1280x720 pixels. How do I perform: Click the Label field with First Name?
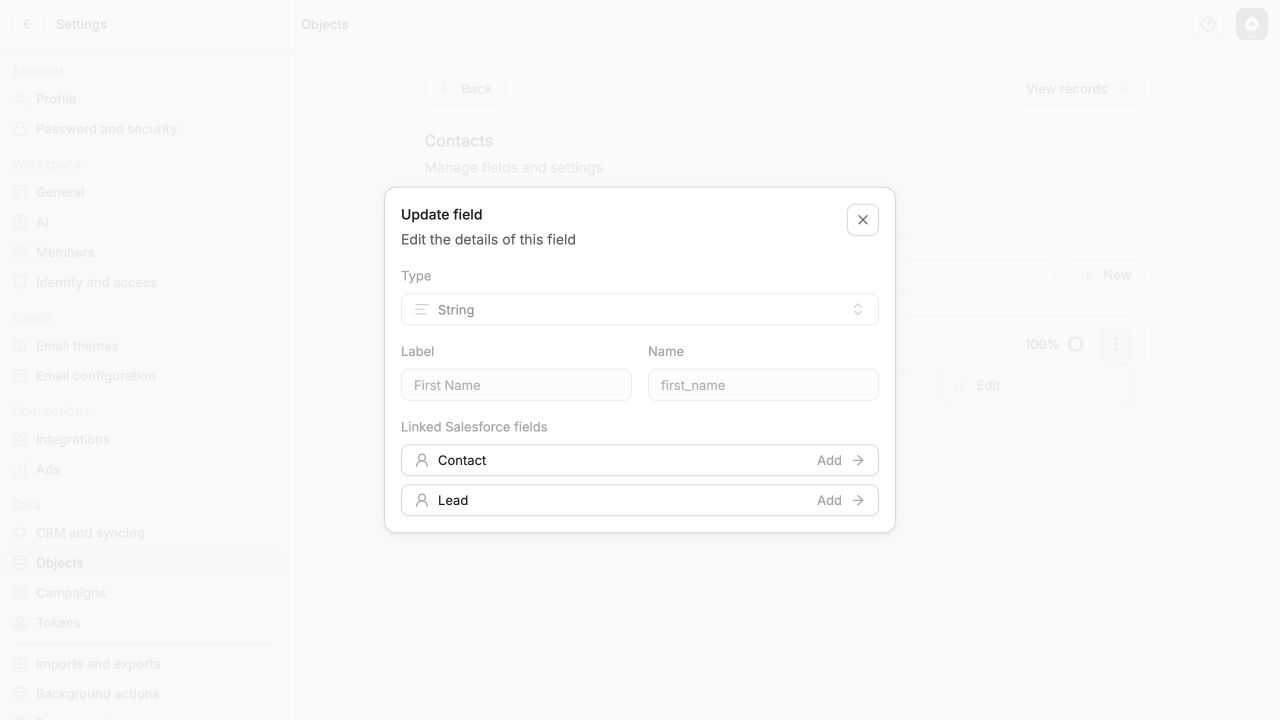click(x=516, y=385)
